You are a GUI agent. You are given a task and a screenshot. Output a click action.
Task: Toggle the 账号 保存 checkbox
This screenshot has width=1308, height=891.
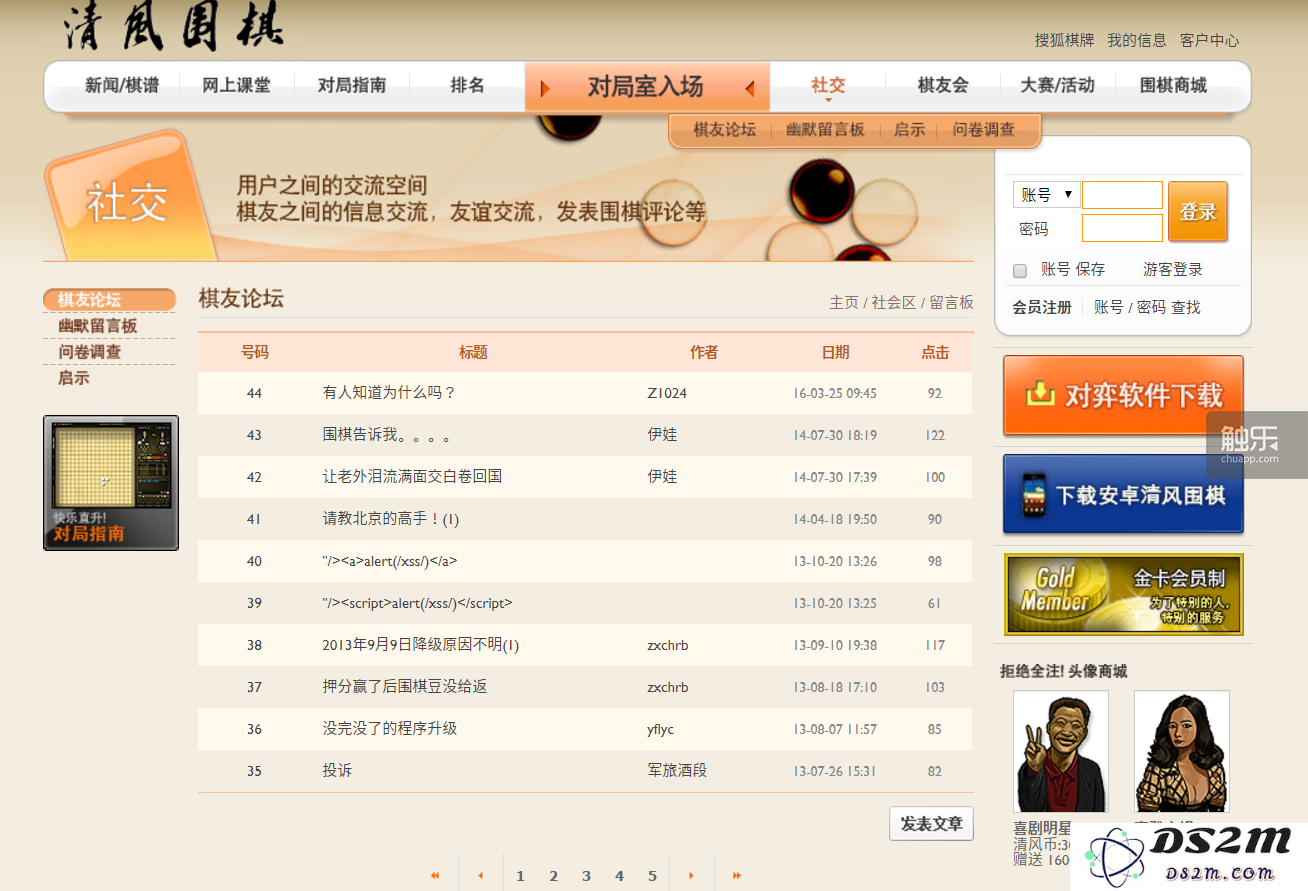pyautogui.click(x=1020, y=271)
